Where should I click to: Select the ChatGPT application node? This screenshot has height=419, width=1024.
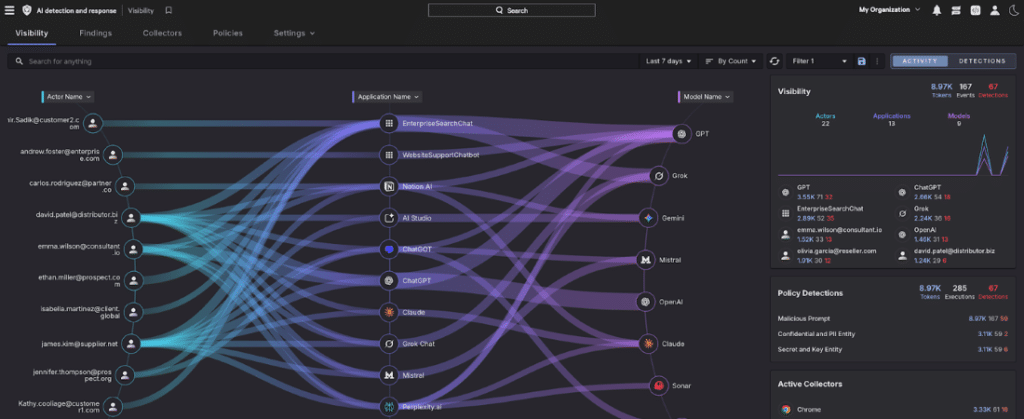pyautogui.click(x=389, y=281)
